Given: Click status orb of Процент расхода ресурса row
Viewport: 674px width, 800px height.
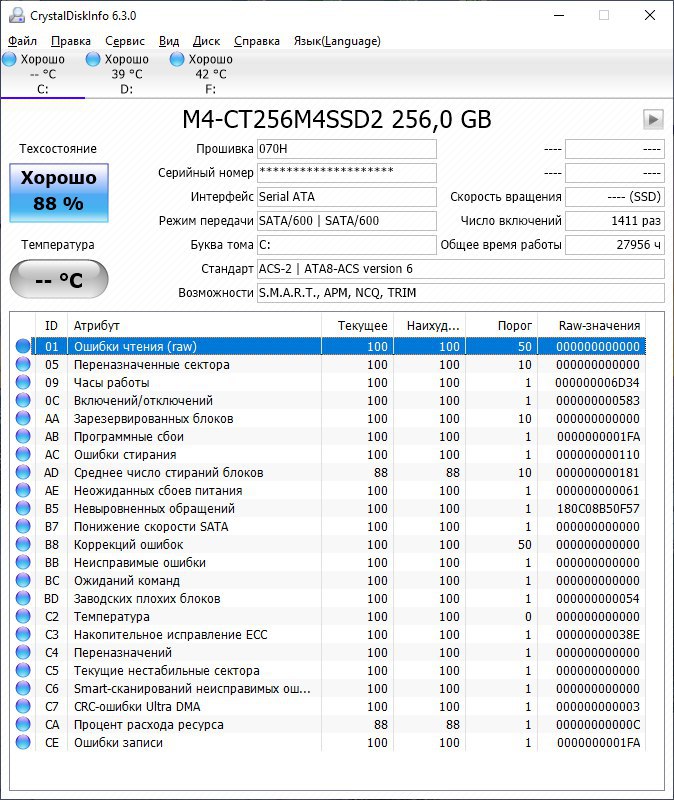Looking at the screenshot, I should click(23, 724).
